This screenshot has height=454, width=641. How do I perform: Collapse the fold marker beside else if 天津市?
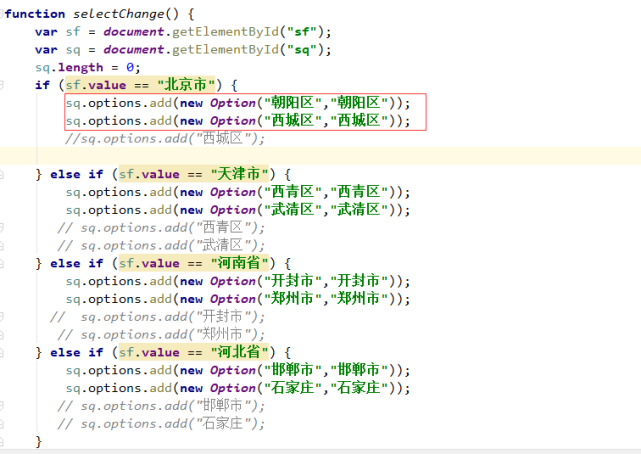click(2, 174)
